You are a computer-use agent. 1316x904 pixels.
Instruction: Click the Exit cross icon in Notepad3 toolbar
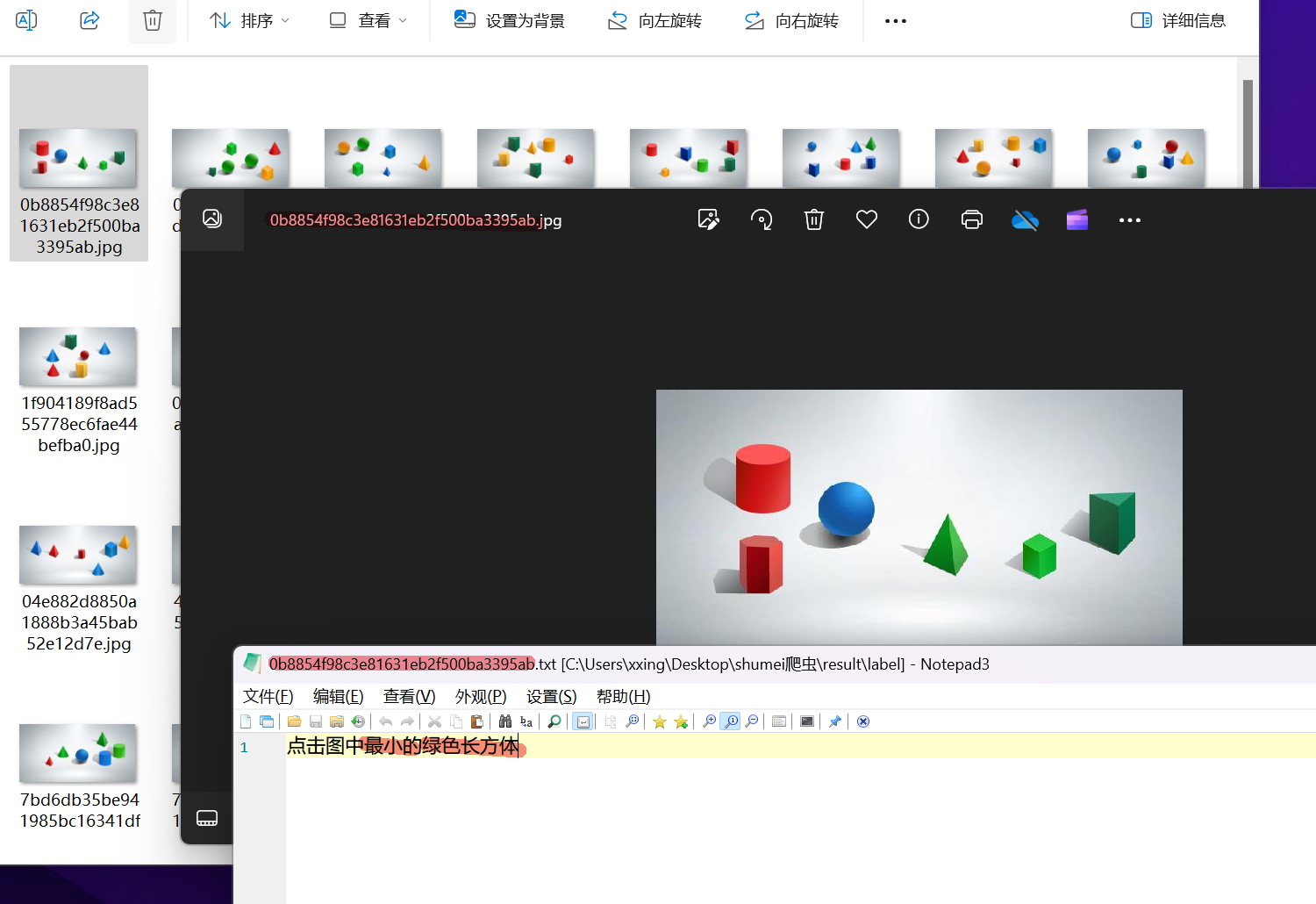pyautogui.click(x=863, y=721)
